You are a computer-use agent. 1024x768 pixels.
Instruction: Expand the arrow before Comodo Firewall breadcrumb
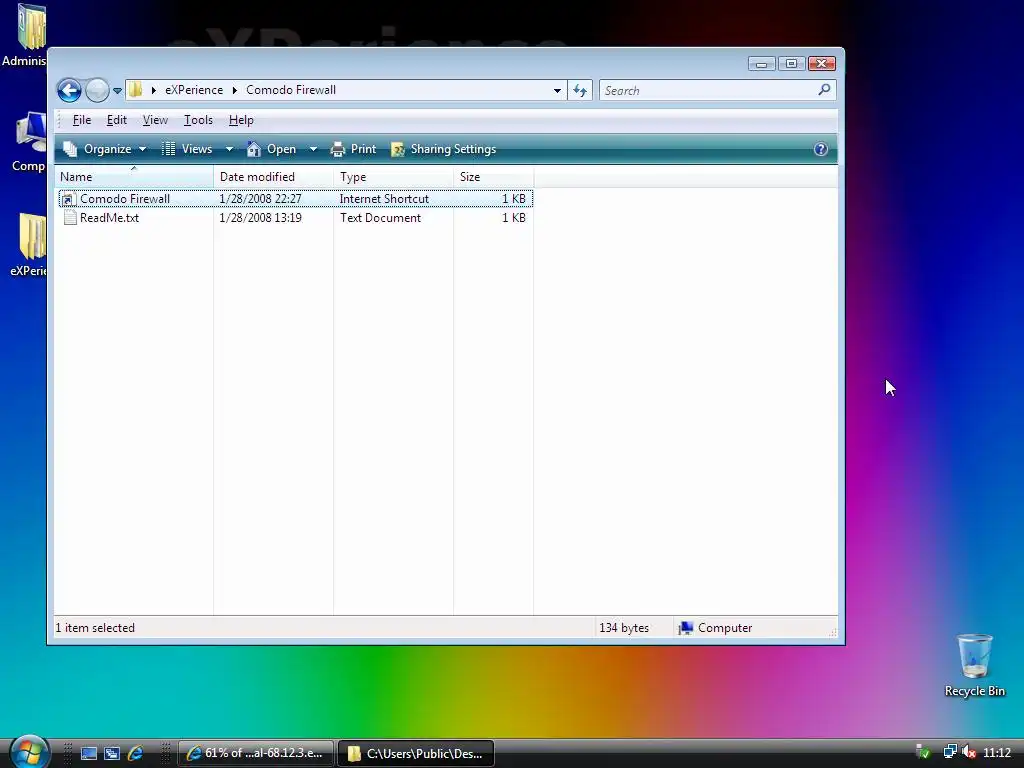[x=234, y=90]
